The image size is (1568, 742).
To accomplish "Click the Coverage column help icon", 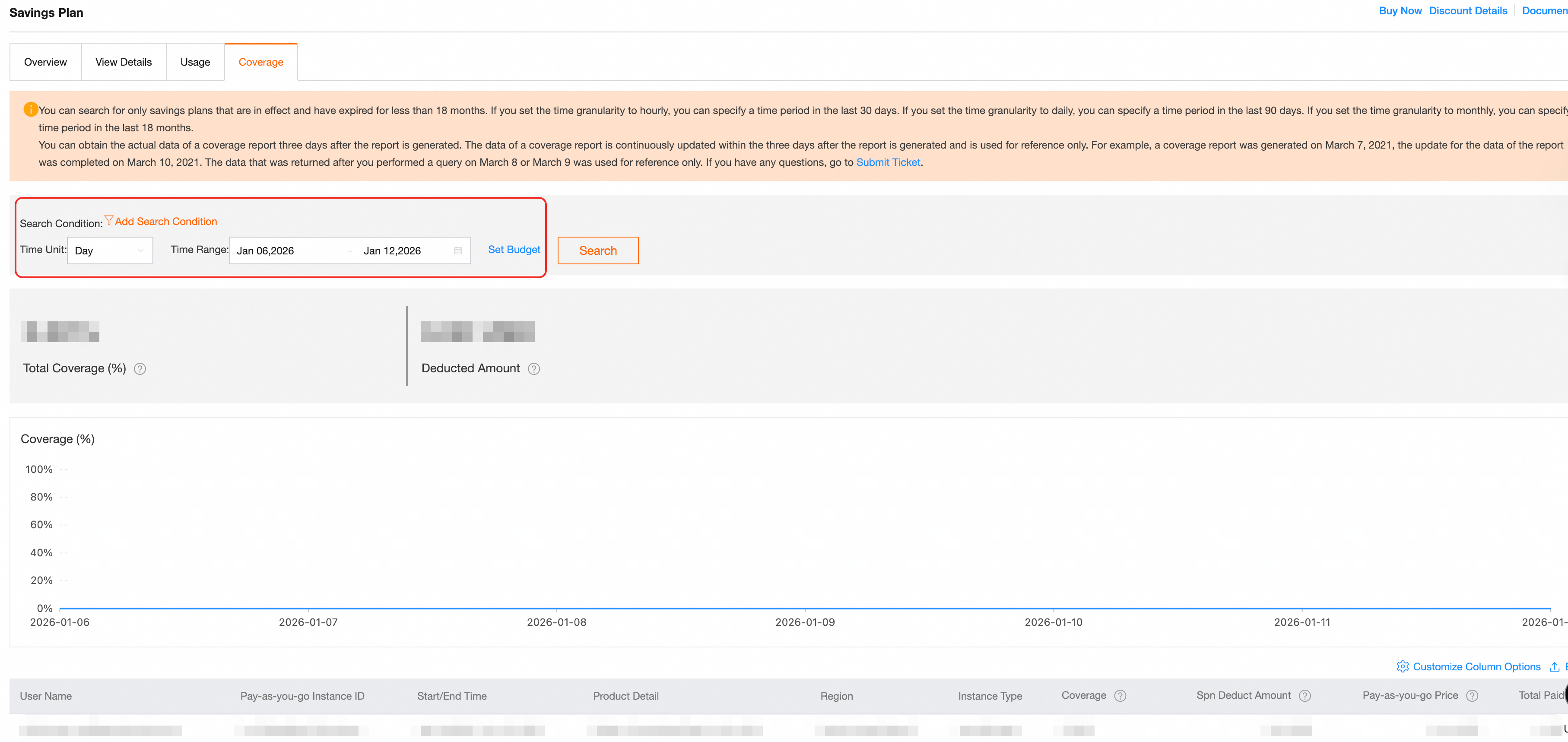I will tap(1120, 696).
